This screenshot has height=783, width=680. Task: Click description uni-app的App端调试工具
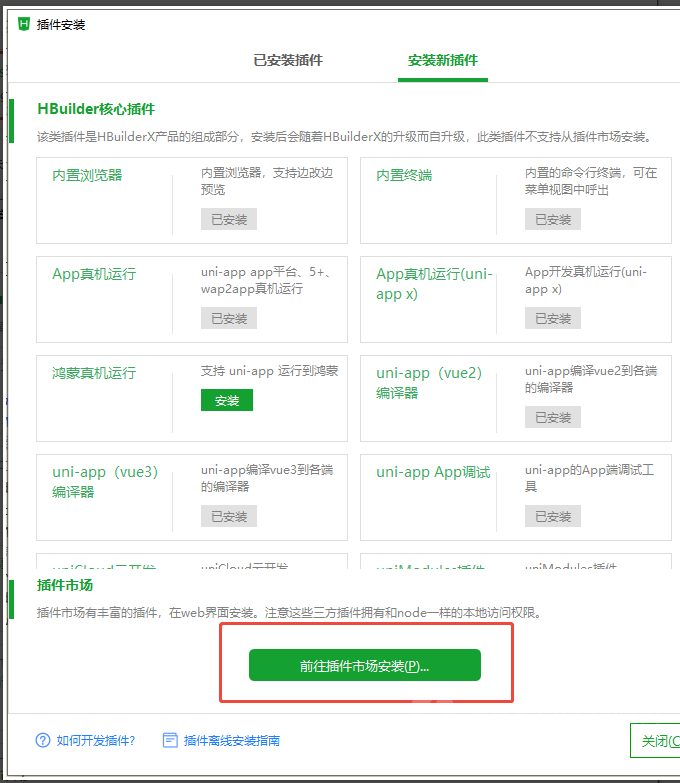[x=589, y=478]
